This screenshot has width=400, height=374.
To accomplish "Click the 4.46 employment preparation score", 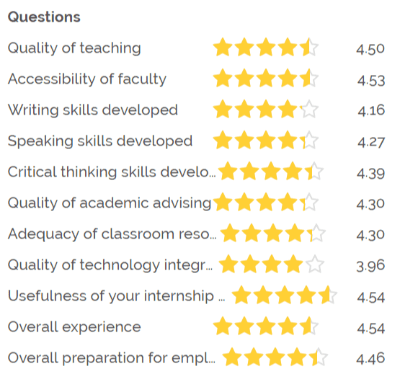I will pos(370,359).
